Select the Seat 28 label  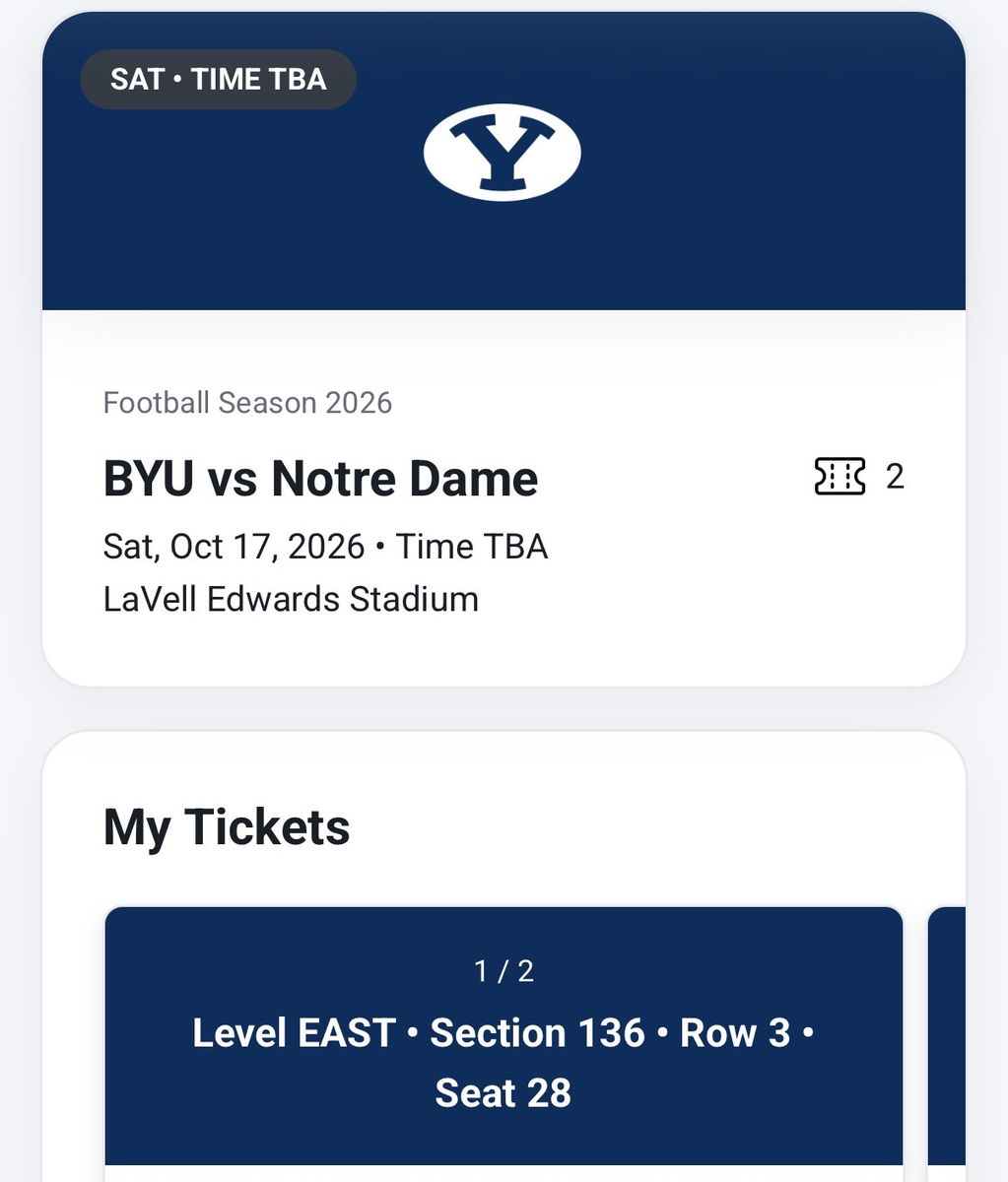click(504, 1093)
